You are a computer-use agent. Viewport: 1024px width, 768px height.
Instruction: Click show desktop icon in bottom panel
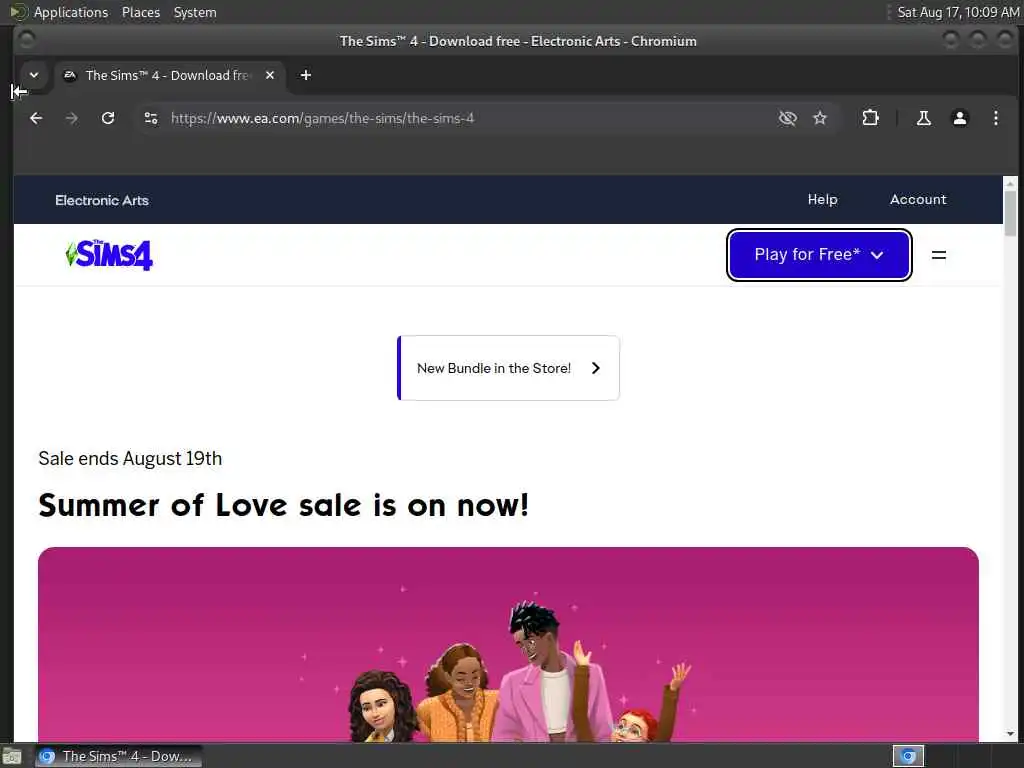point(12,756)
